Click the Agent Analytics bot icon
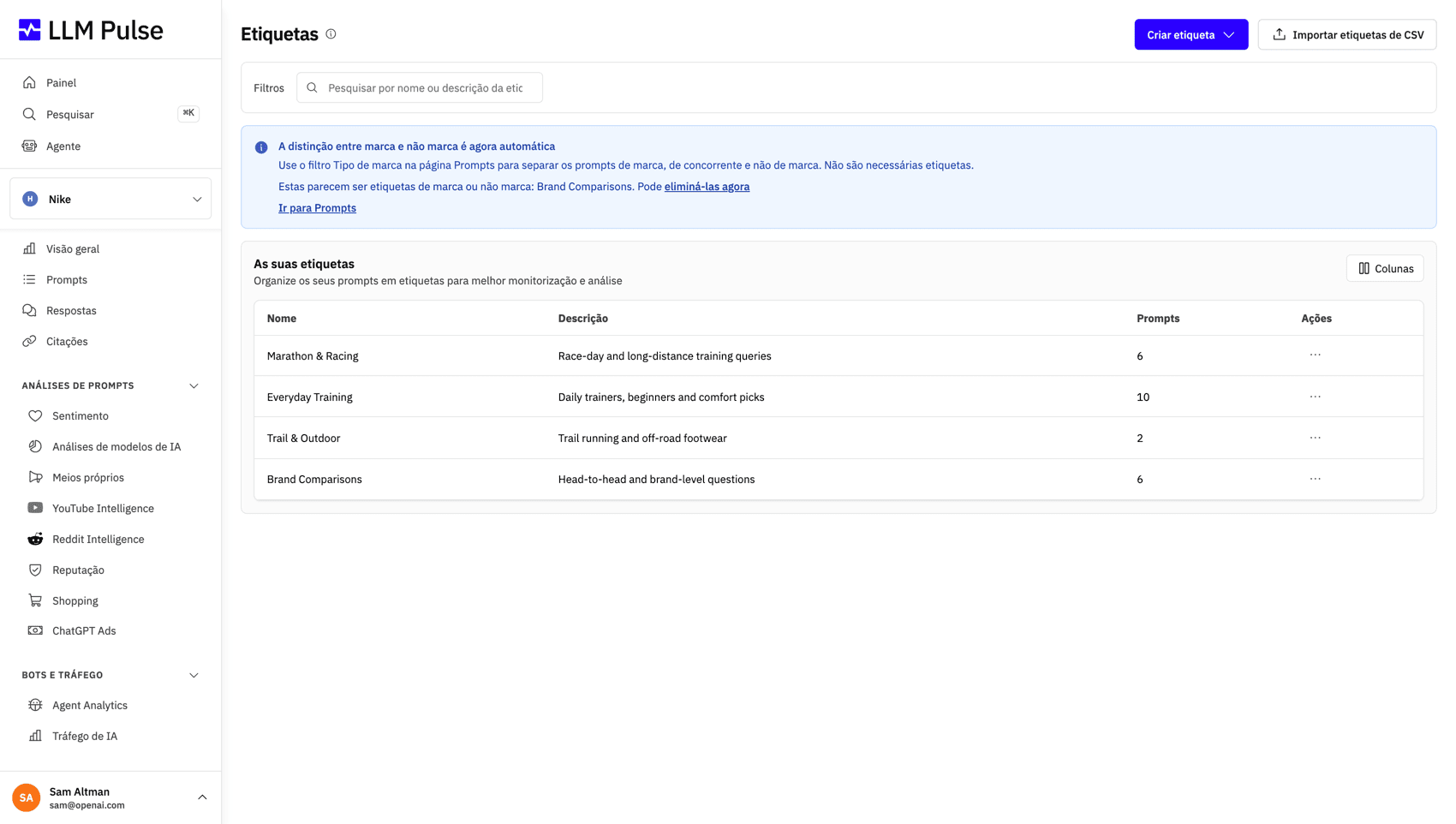The height and width of the screenshot is (824, 1456). coord(35,705)
